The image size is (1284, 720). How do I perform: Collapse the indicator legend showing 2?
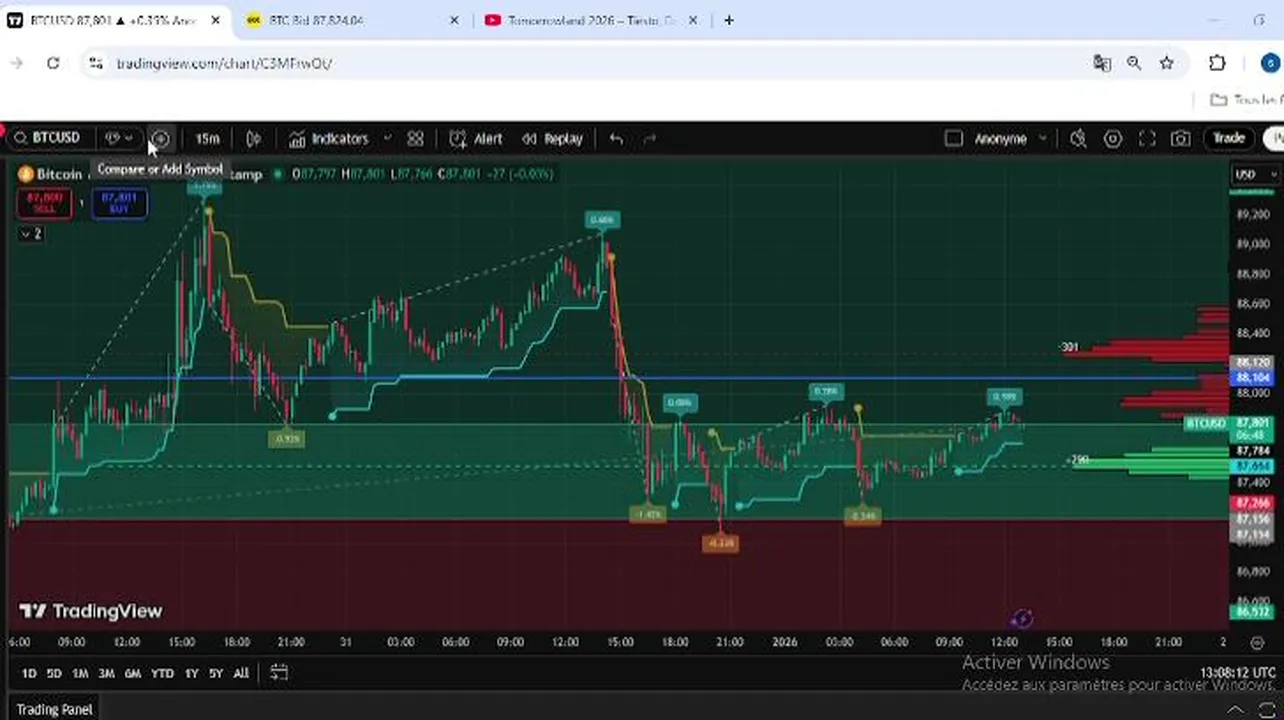point(31,234)
